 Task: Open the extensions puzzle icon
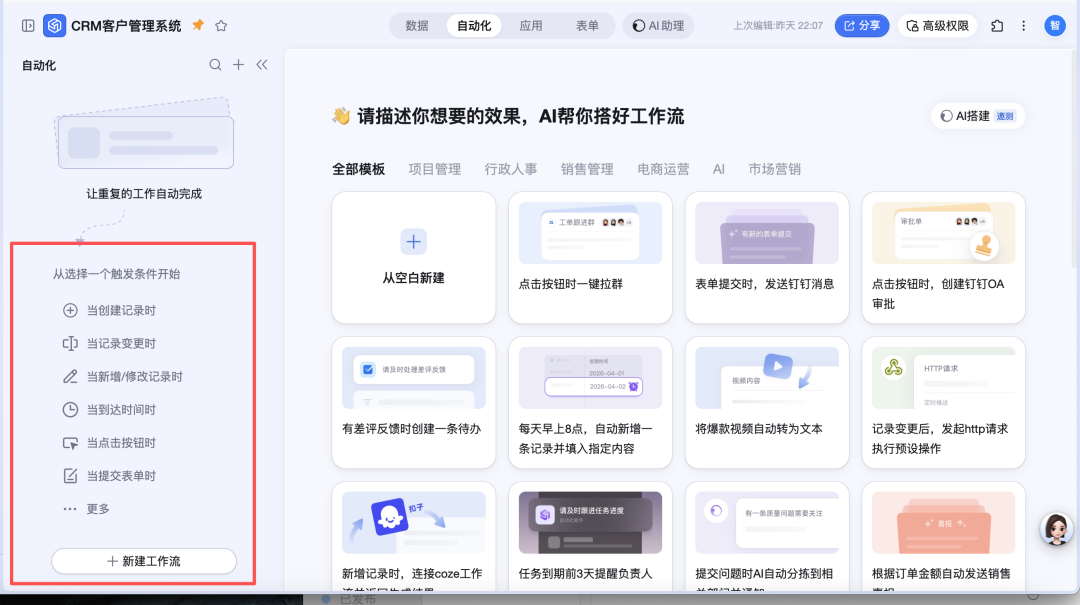tap(997, 26)
